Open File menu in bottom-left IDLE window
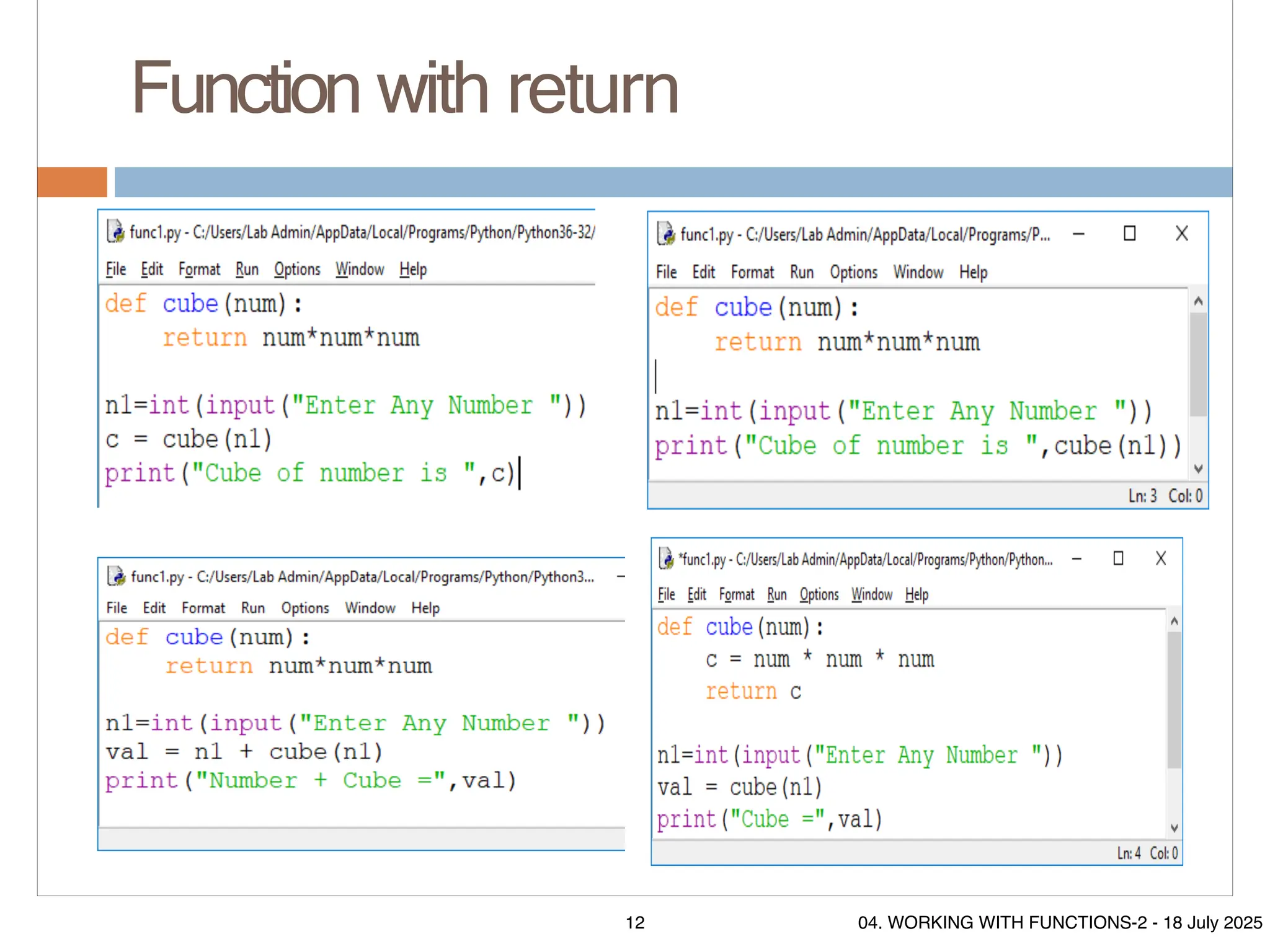1270x952 pixels. point(117,608)
